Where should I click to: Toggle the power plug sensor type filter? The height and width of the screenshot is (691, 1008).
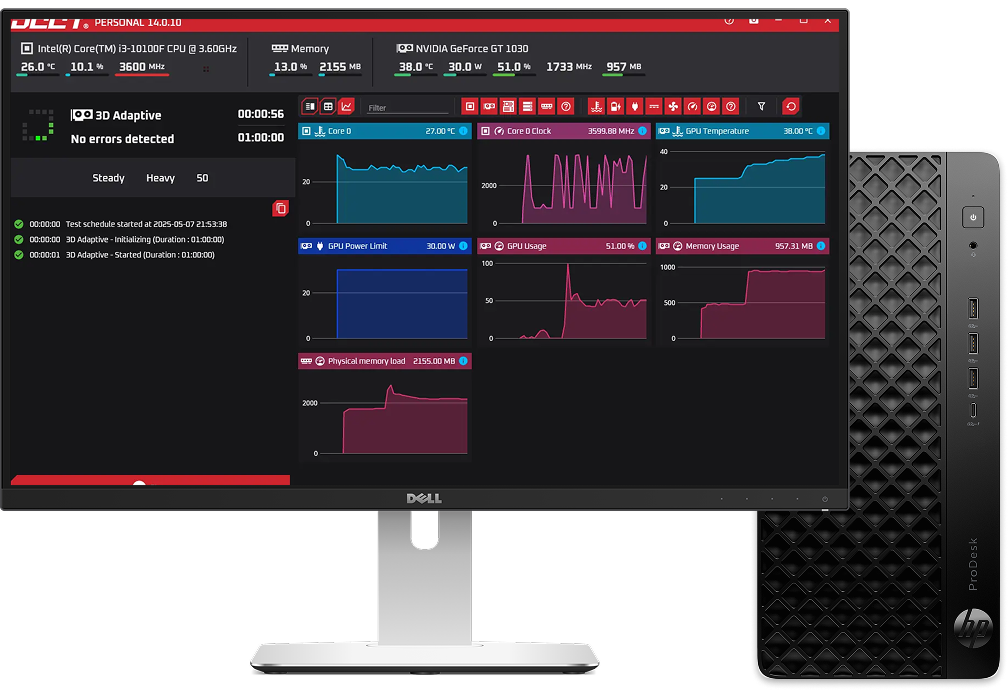634,106
